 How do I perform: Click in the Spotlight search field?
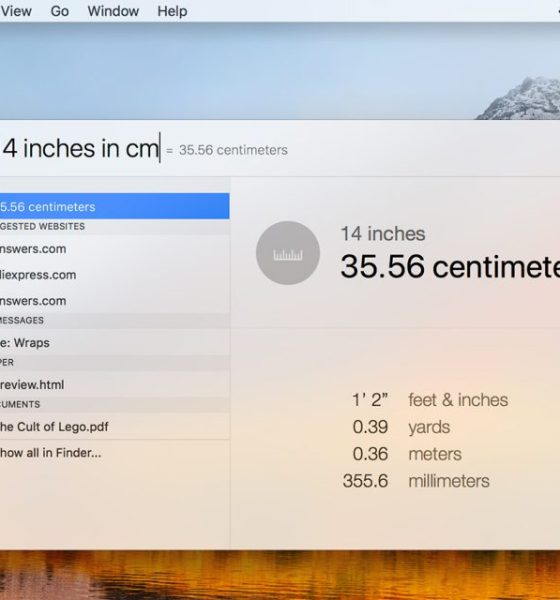(280, 148)
